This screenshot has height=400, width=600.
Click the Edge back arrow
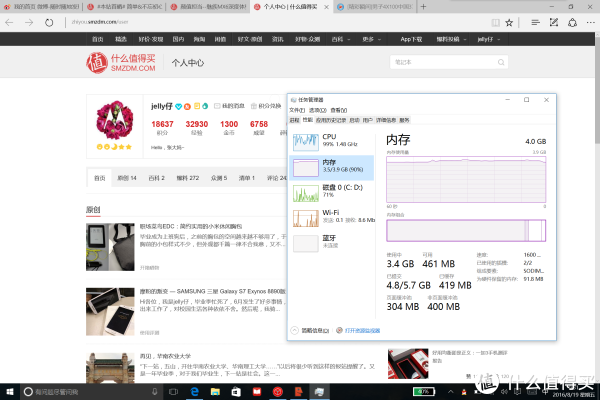click(x=9, y=23)
